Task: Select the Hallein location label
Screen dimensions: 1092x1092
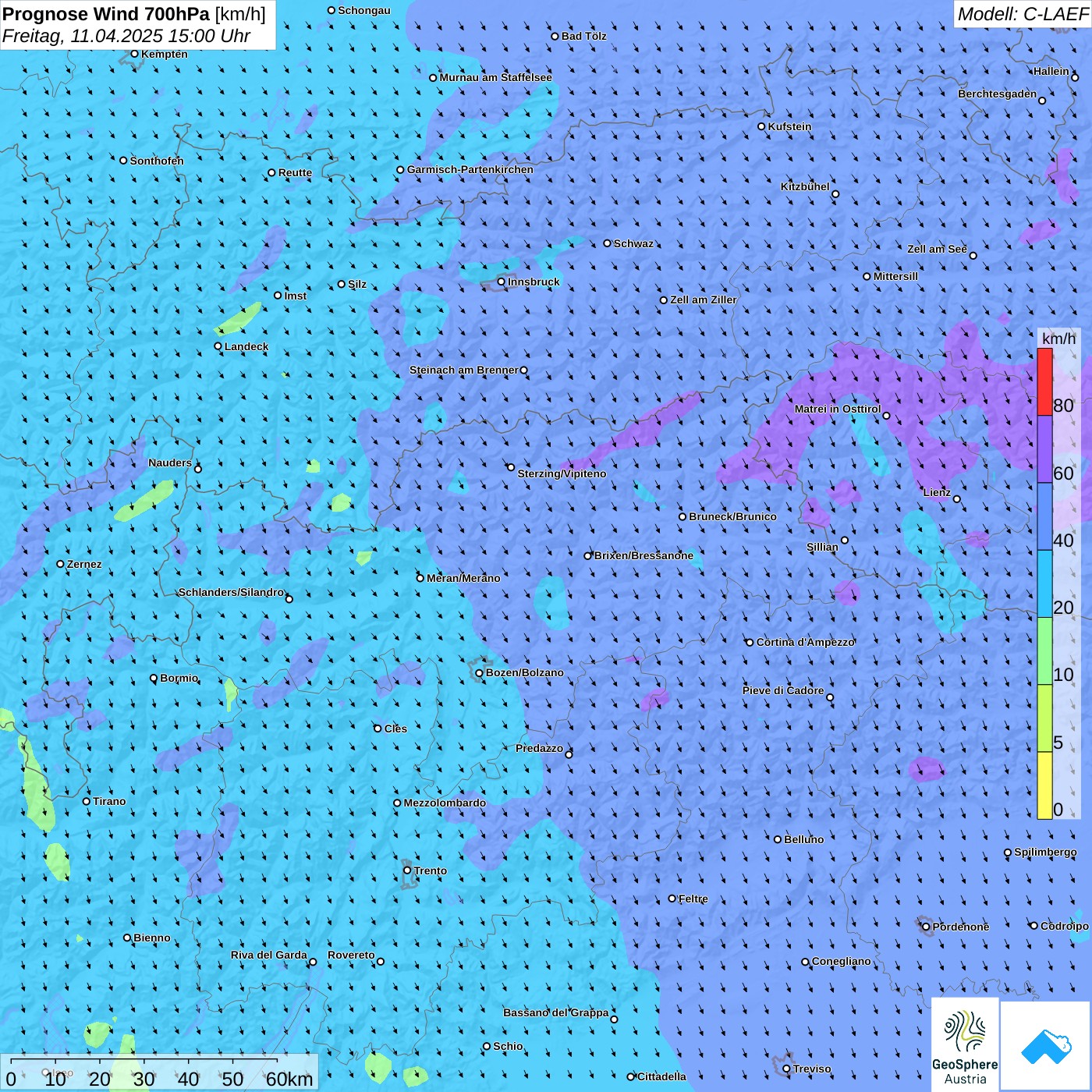Action: click(x=1051, y=71)
